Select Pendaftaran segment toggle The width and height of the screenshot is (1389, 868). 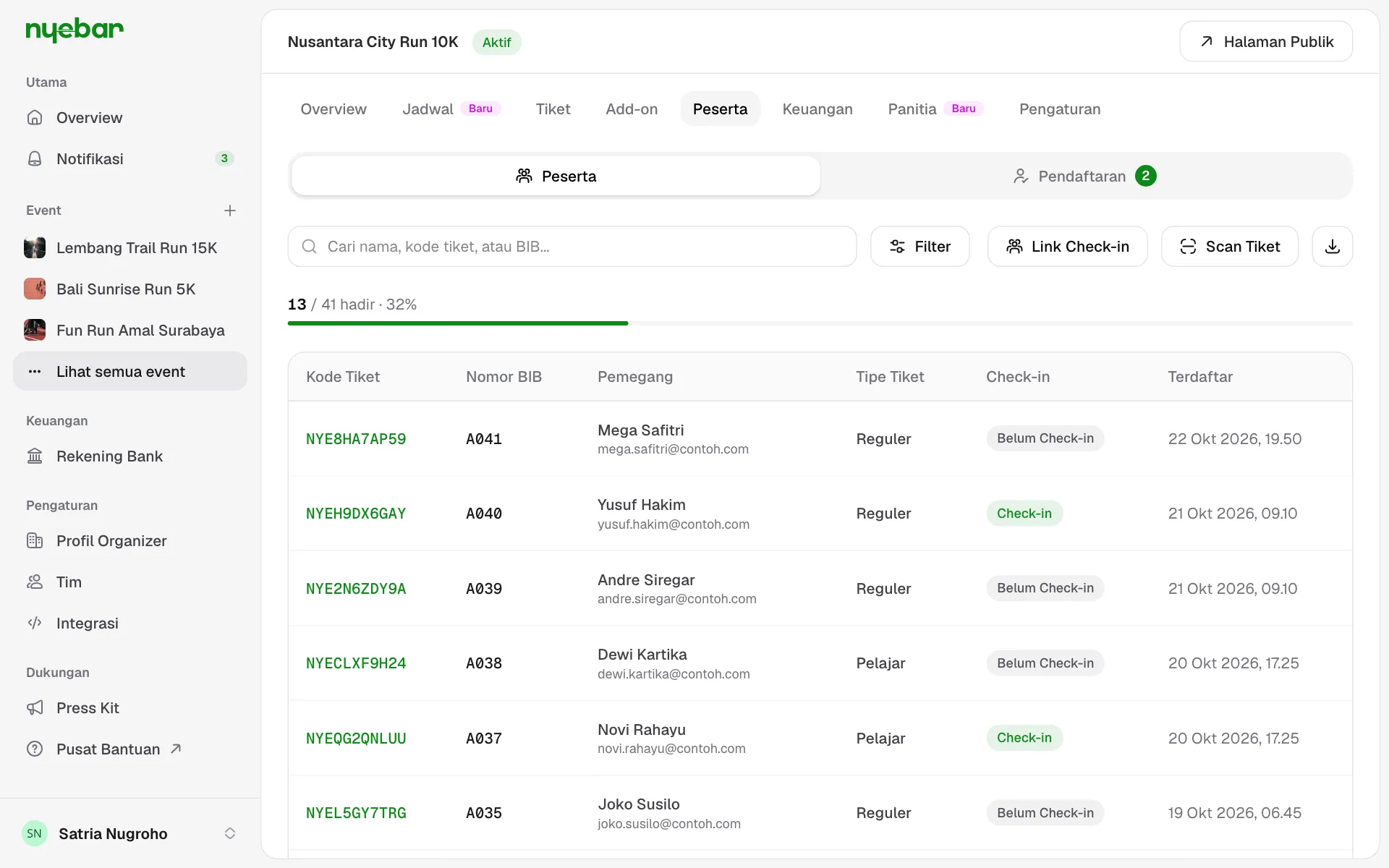click(x=1084, y=176)
